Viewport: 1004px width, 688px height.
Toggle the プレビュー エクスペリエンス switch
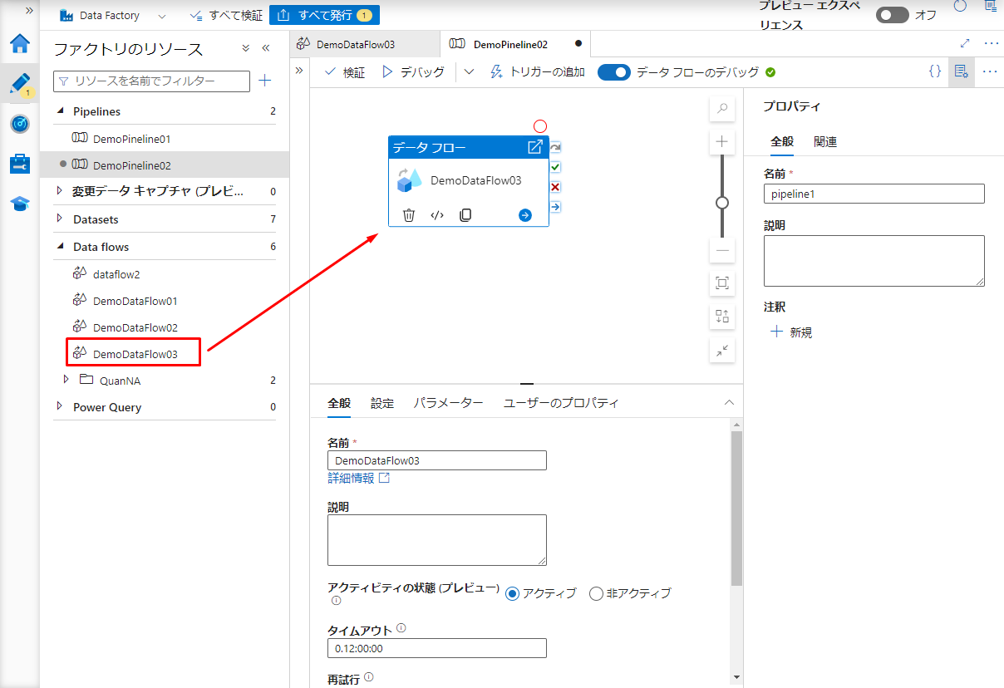892,15
